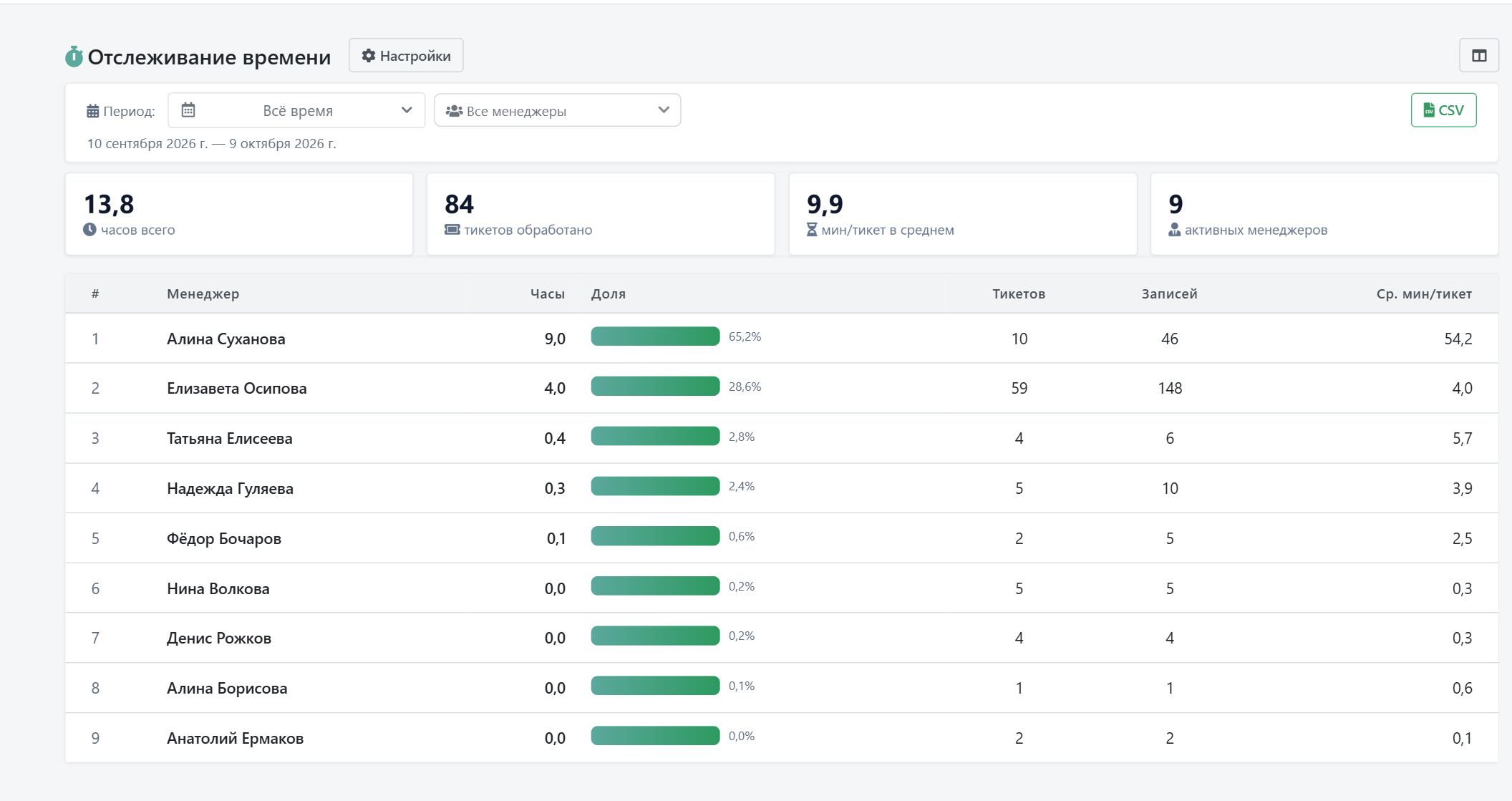Open the Все менеджеры filter dropdown
The image size is (1512, 801).
(x=557, y=110)
